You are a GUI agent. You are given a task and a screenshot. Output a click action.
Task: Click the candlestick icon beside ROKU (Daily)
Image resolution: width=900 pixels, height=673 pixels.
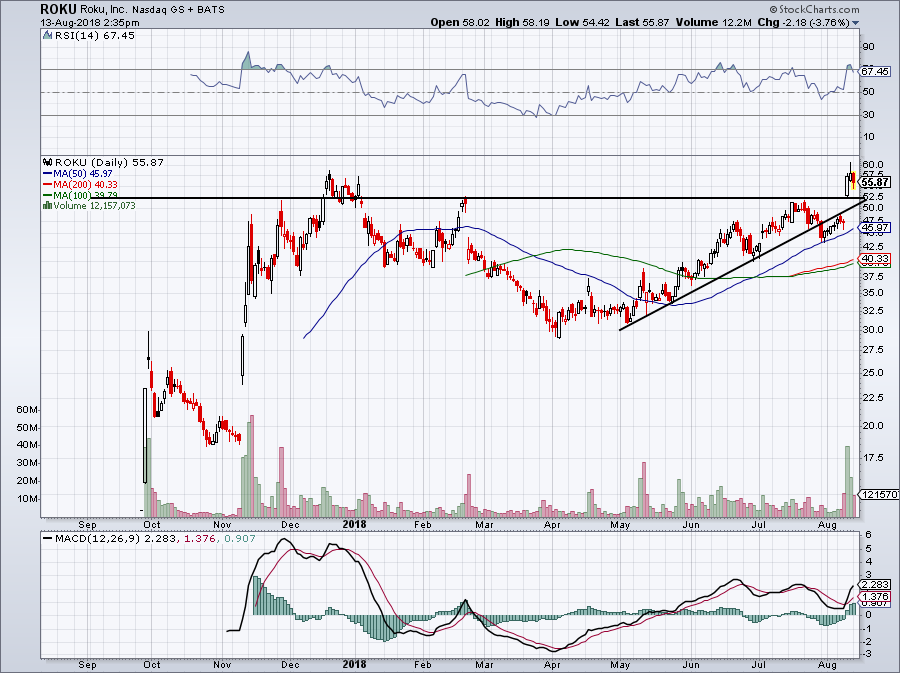48,162
